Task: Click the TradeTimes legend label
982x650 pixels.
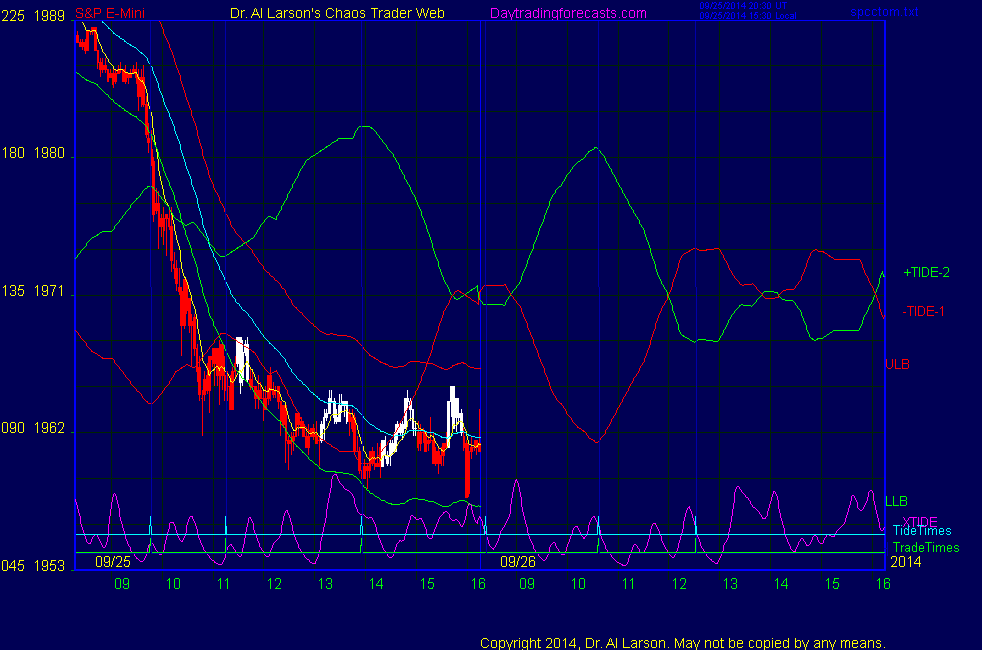Action: (926, 548)
